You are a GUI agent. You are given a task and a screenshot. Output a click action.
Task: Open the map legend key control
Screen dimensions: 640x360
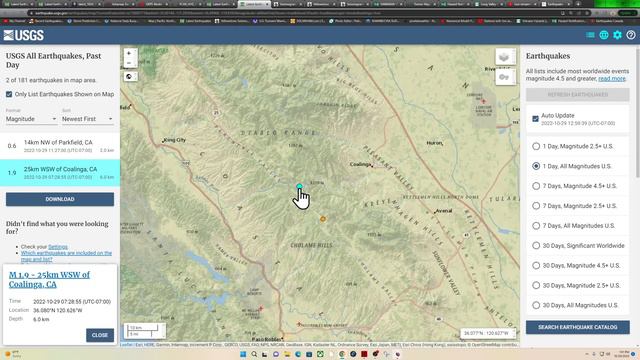click(x=505, y=77)
